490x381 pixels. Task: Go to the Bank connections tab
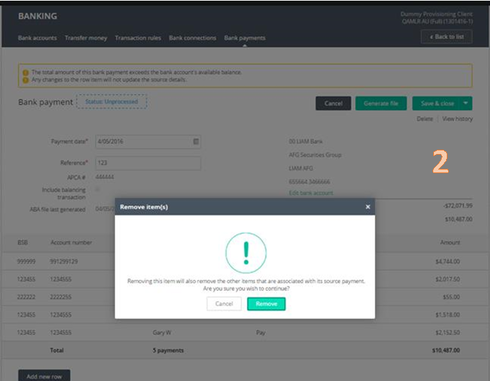(192, 38)
